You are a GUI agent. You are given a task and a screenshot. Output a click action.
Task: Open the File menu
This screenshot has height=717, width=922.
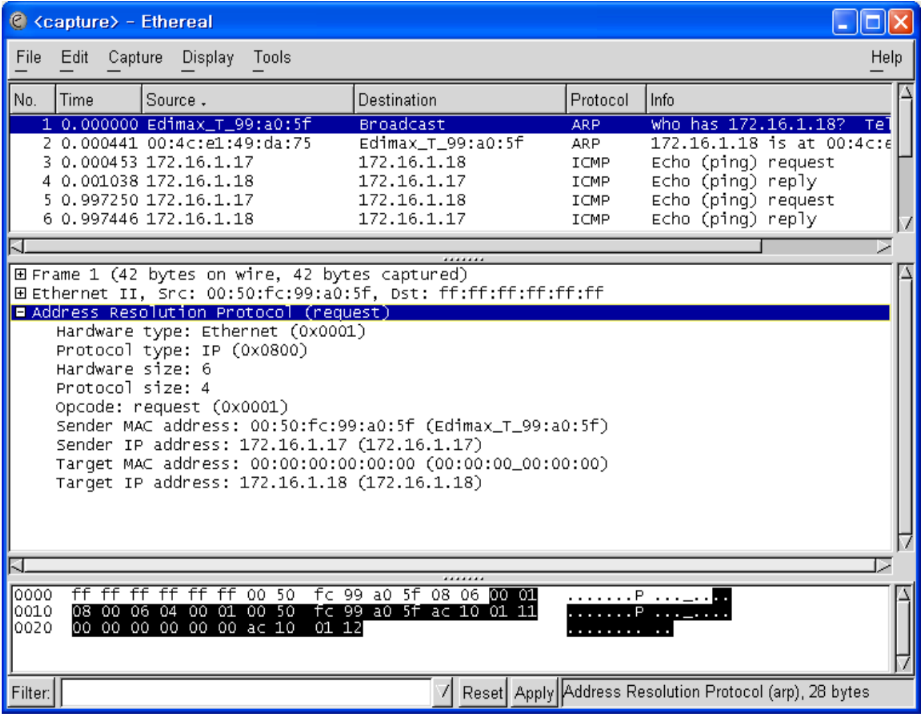[28, 58]
